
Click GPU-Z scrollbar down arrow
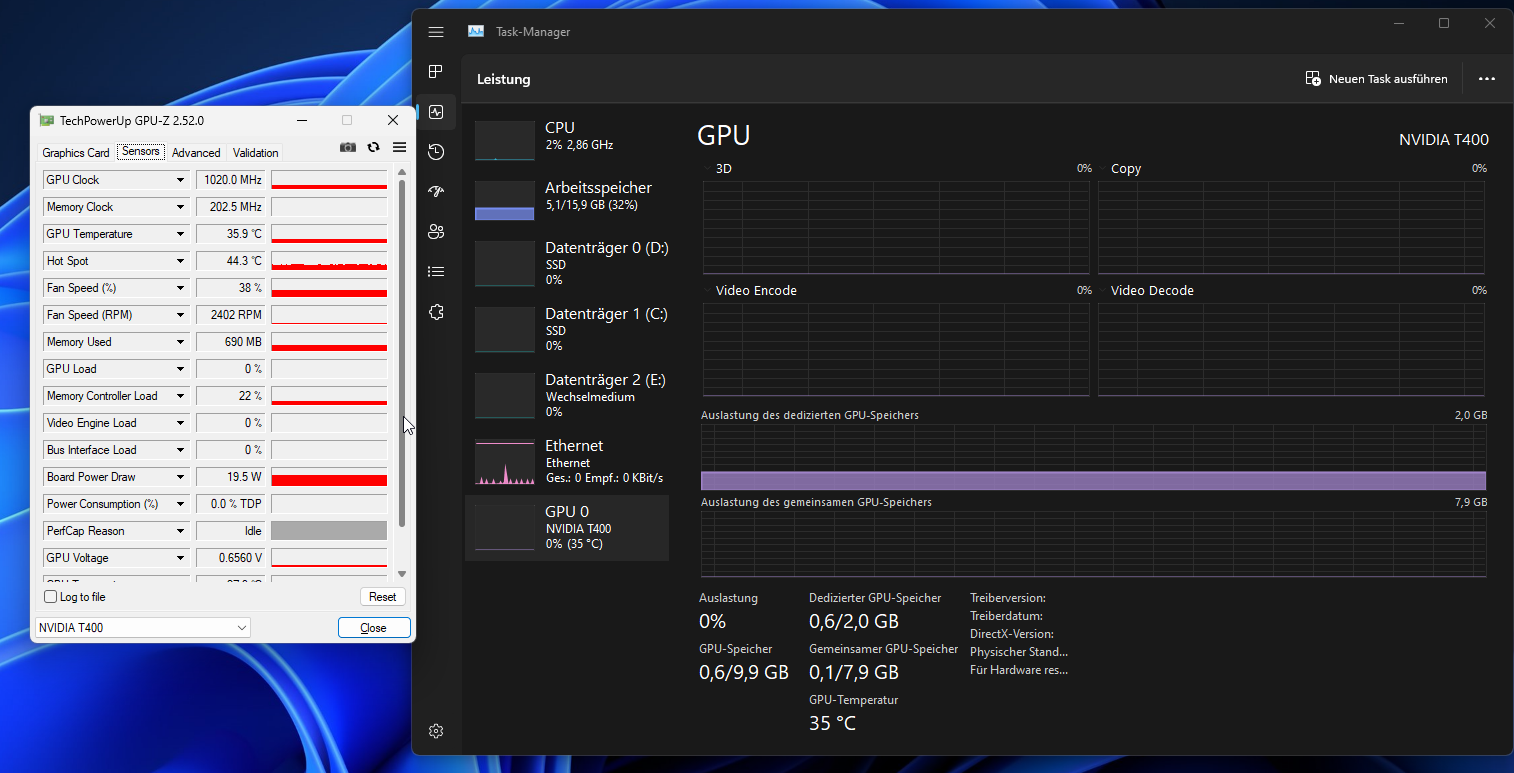point(402,574)
